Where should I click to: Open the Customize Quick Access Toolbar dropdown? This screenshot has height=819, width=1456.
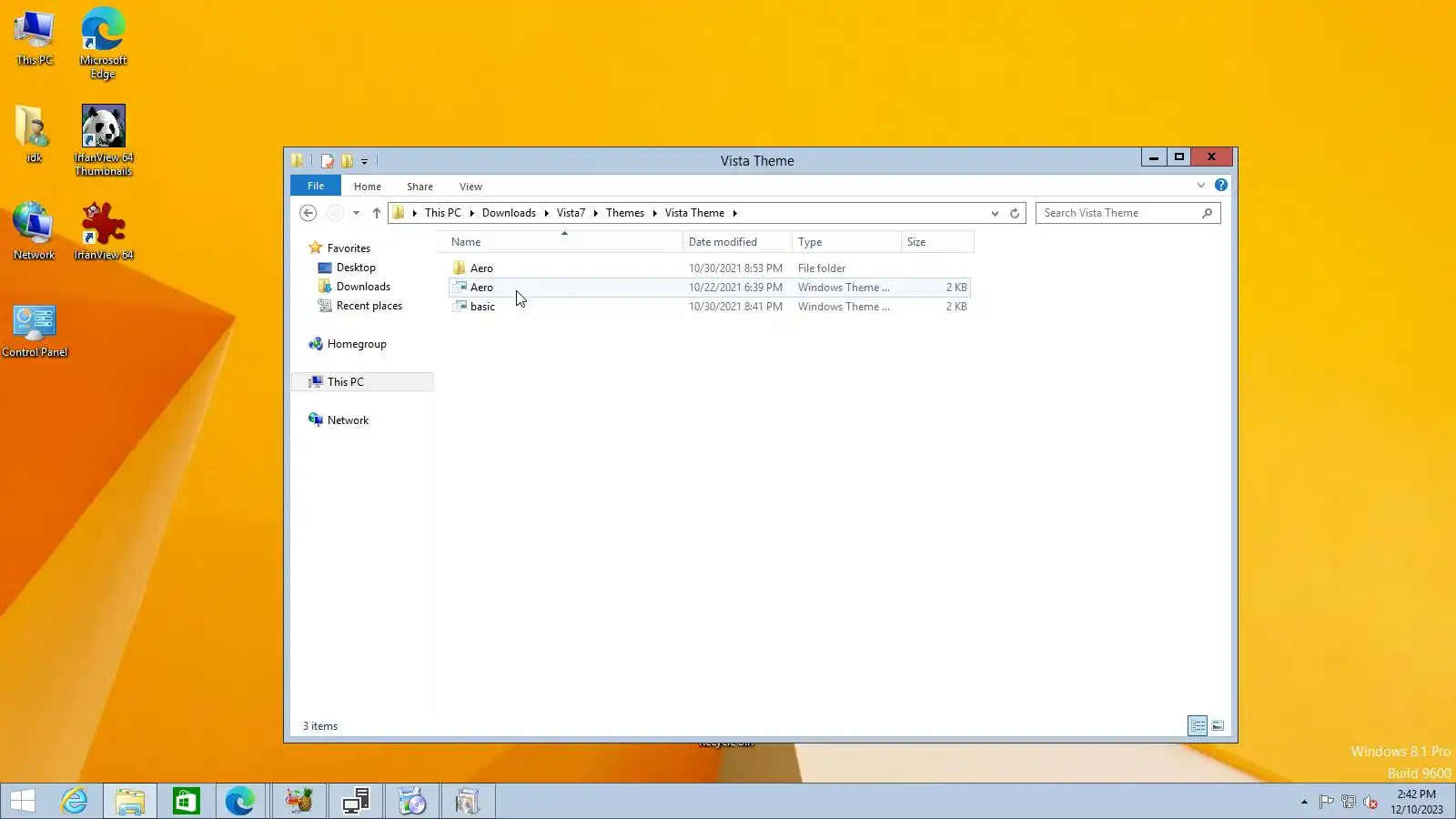[364, 162]
